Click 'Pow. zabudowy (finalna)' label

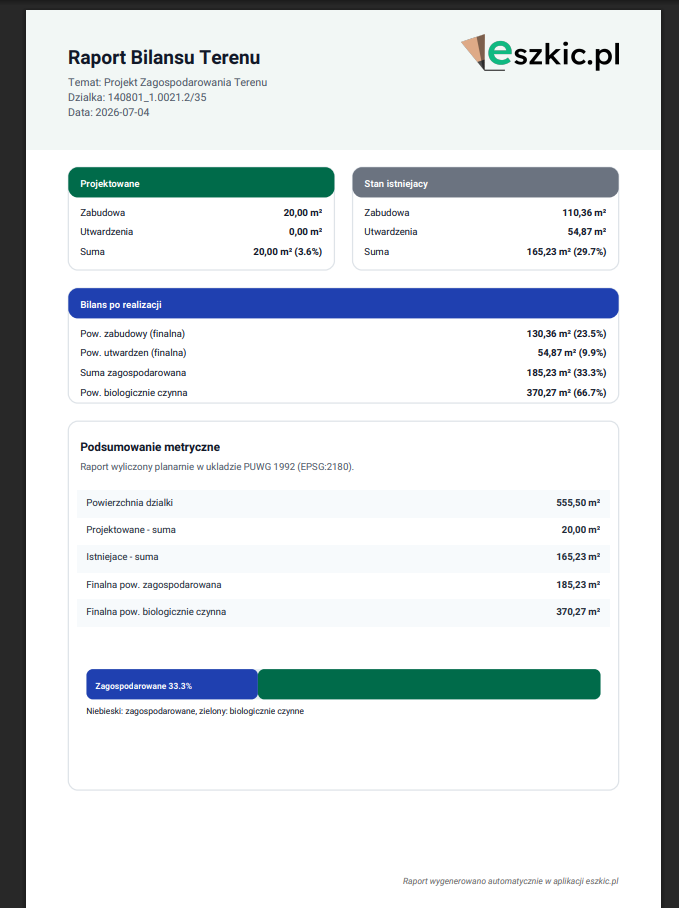[133, 334]
